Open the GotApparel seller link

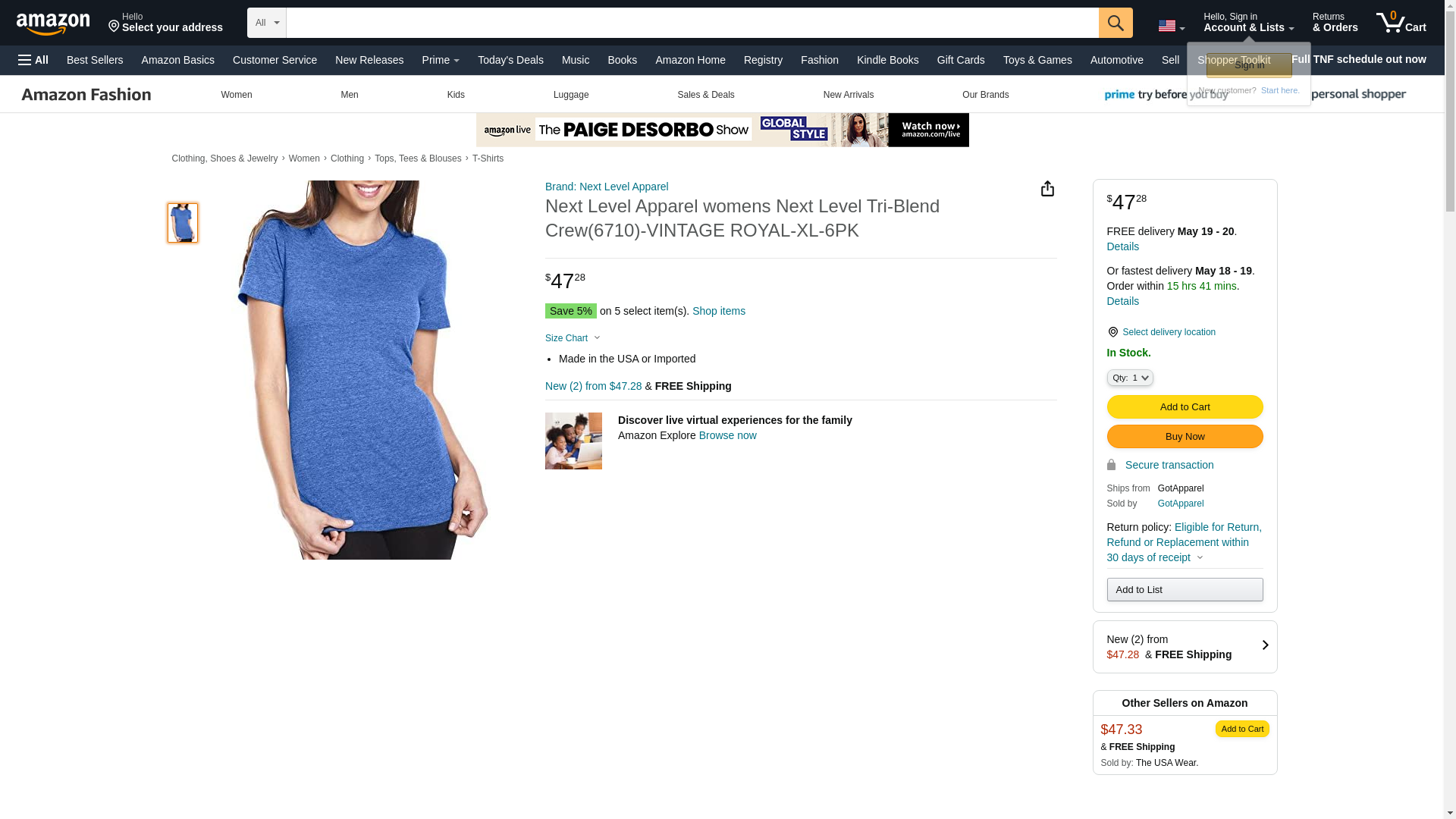click(x=1180, y=504)
